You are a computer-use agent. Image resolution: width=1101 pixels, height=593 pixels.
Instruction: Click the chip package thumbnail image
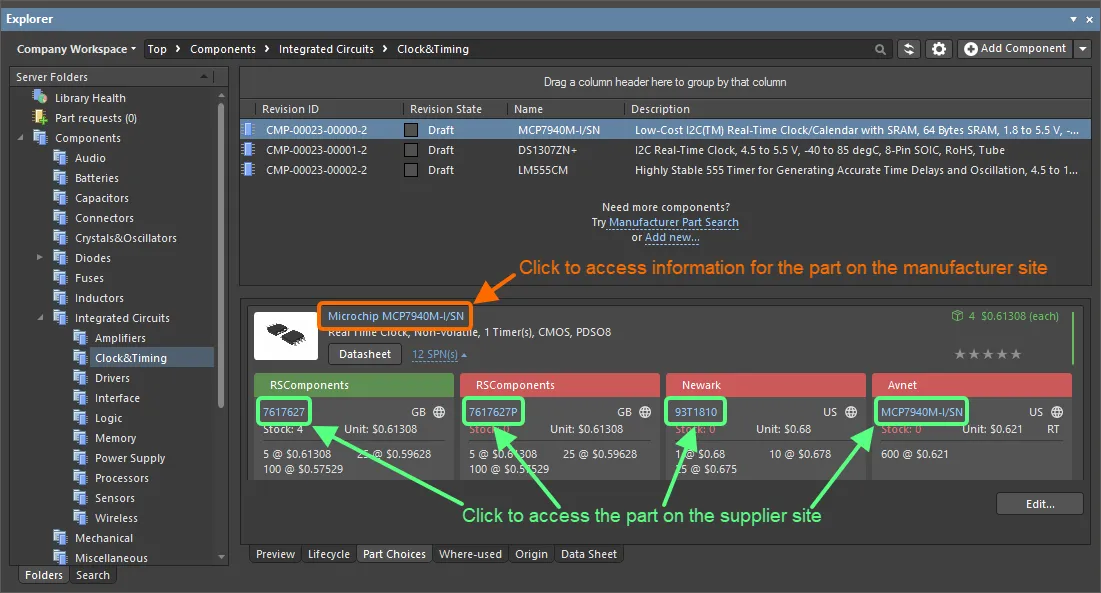(286, 335)
